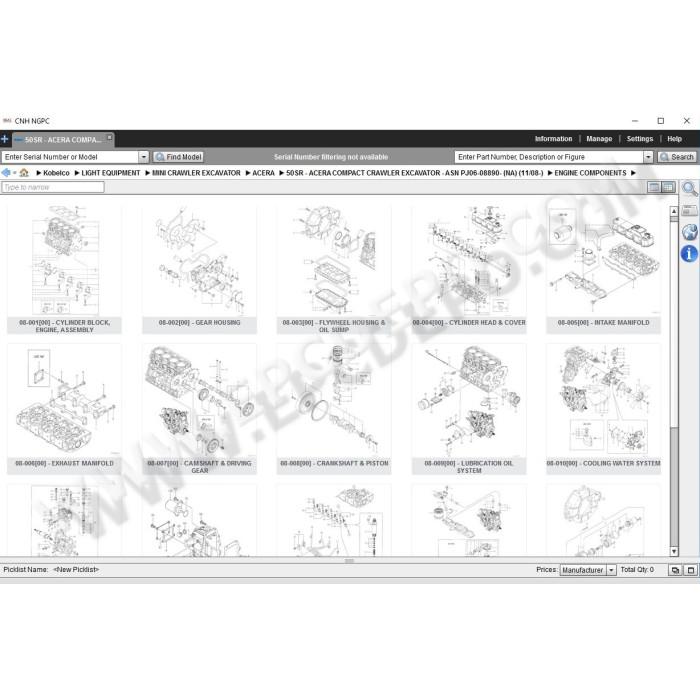Open 08-001[00] CYLINDER BLOCK, ENGINE, ASSEMBLY thumbnail
The width and height of the screenshot is (700, 700).
click(64, 269)
